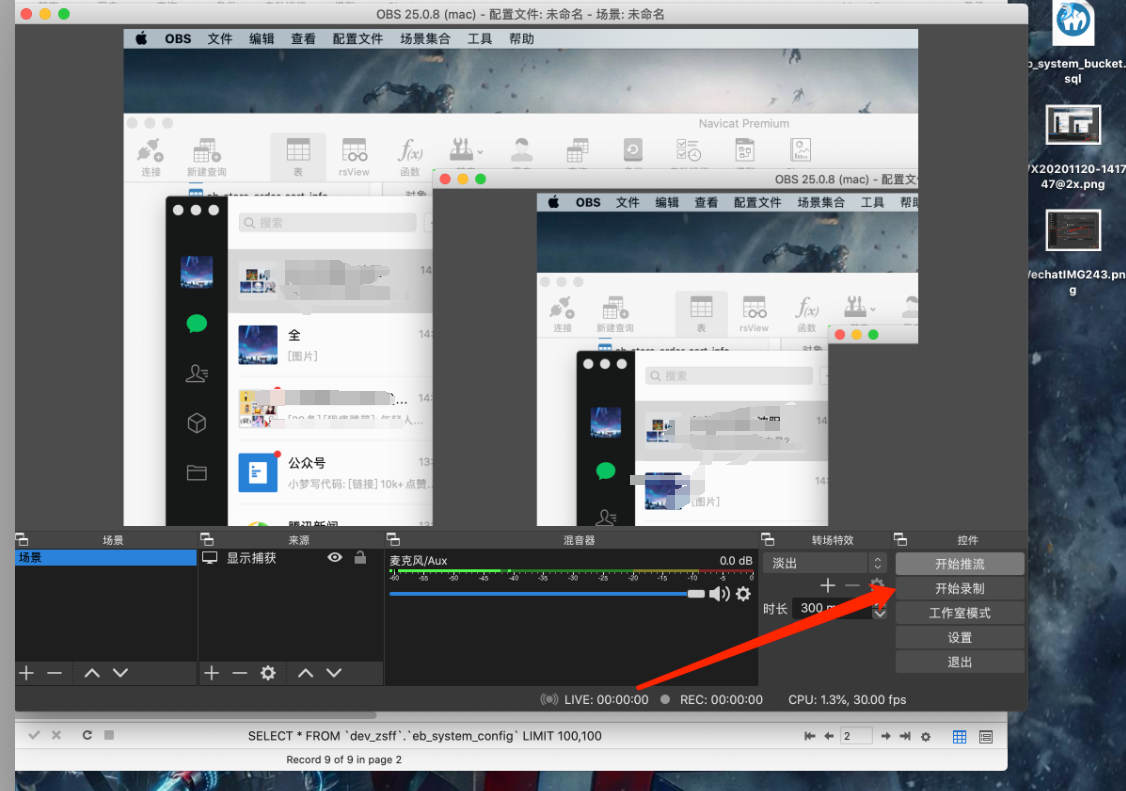This screenshot has height=791, width=1126.
Task: Start streaming with the 开始推流 button
Action: coord(959,564)
